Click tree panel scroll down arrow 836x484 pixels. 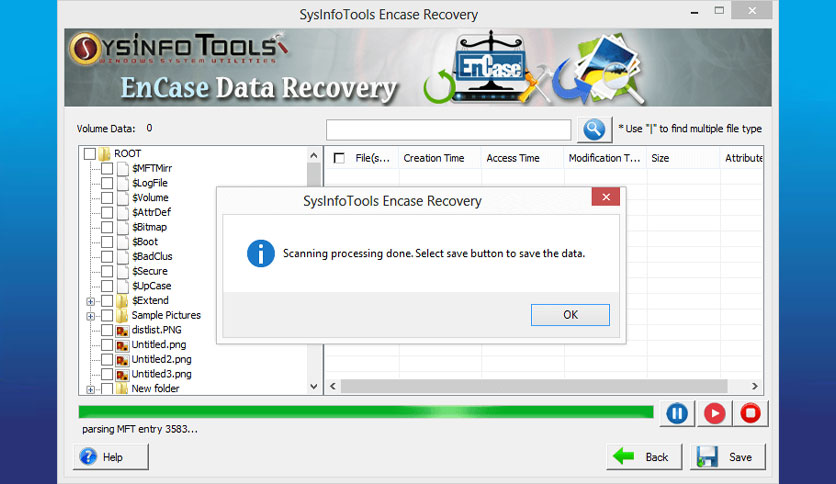click(x=314, y=386)
